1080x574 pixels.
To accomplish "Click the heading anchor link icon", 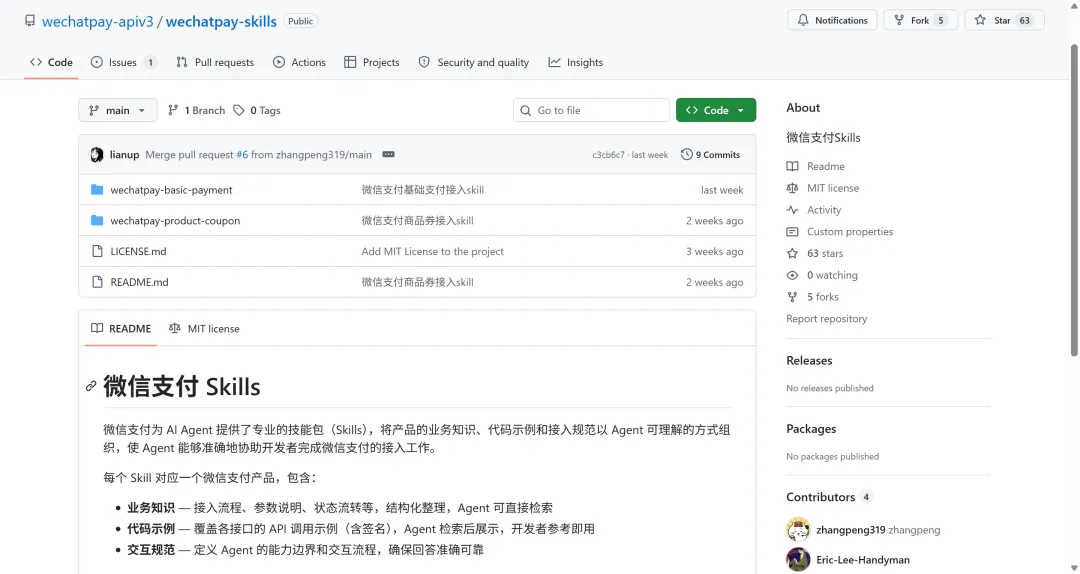I will [x=91, y=386].
